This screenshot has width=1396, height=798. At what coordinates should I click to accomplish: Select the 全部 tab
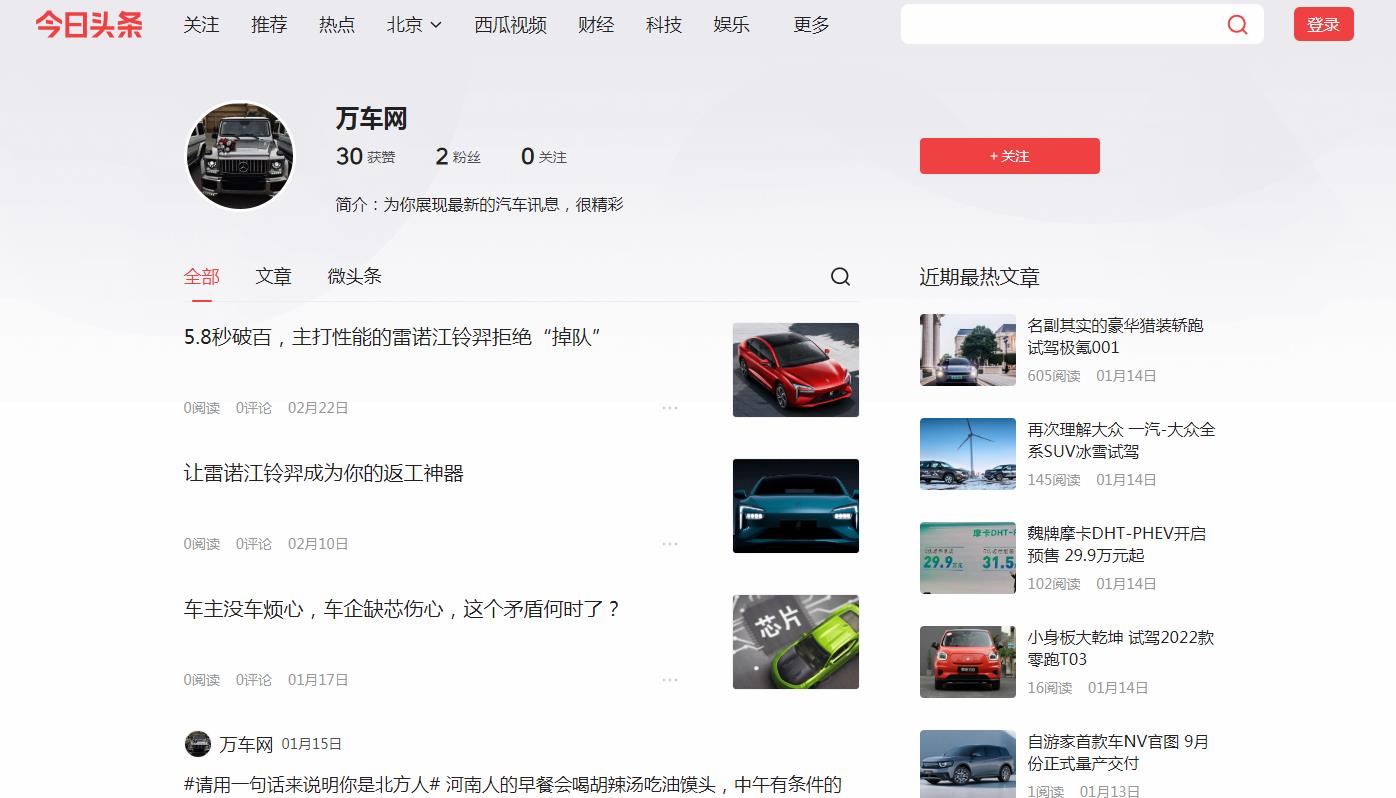click(x=202, y=277)
